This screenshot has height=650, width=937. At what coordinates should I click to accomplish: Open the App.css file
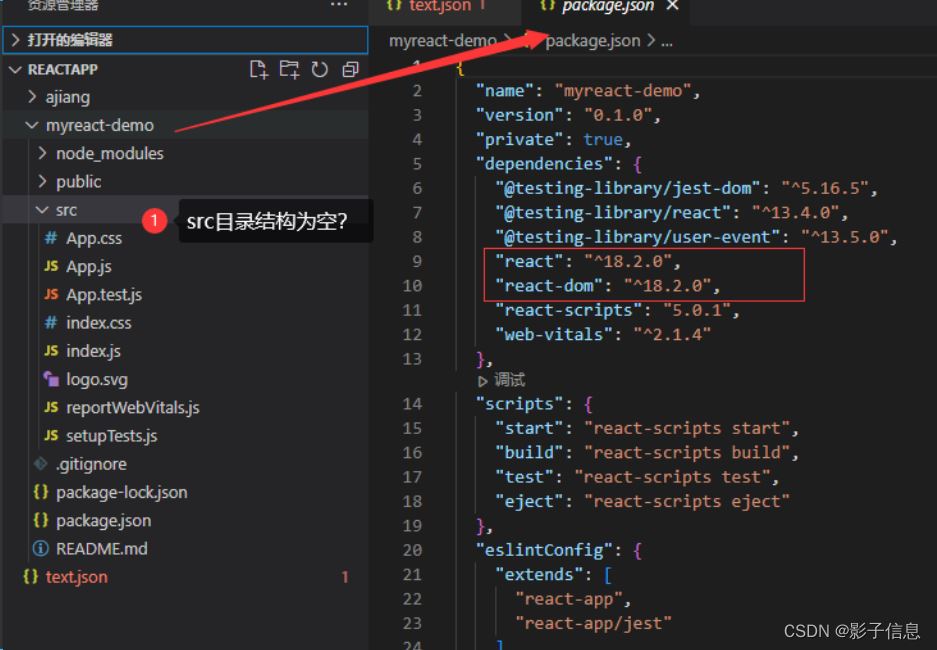(93, 238)
